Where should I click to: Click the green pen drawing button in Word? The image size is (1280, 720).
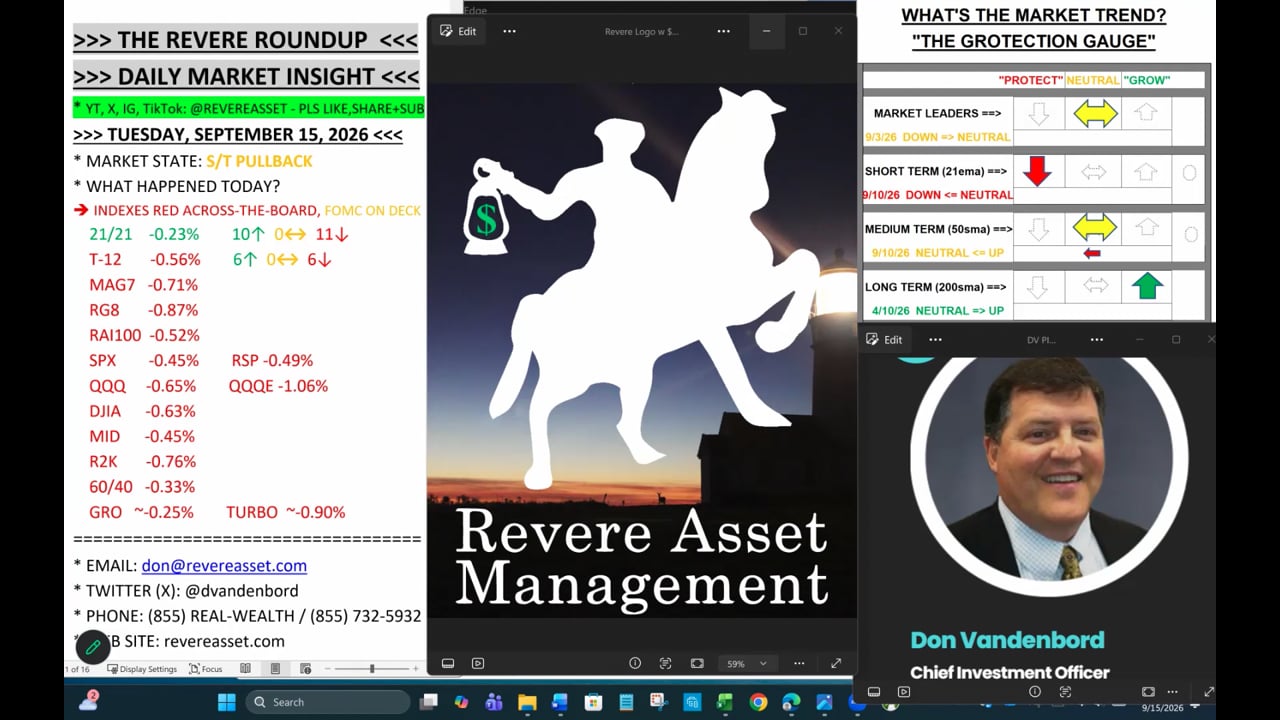[x=92, y=647]
